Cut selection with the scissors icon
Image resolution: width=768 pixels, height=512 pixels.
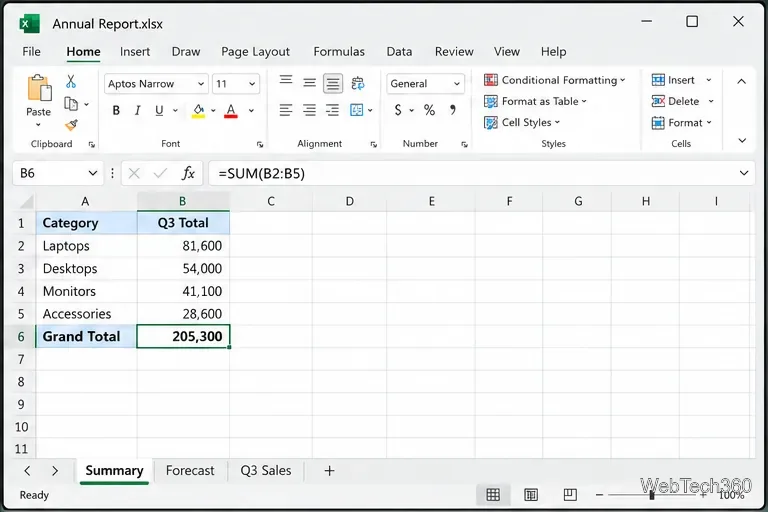click(71, 81)
